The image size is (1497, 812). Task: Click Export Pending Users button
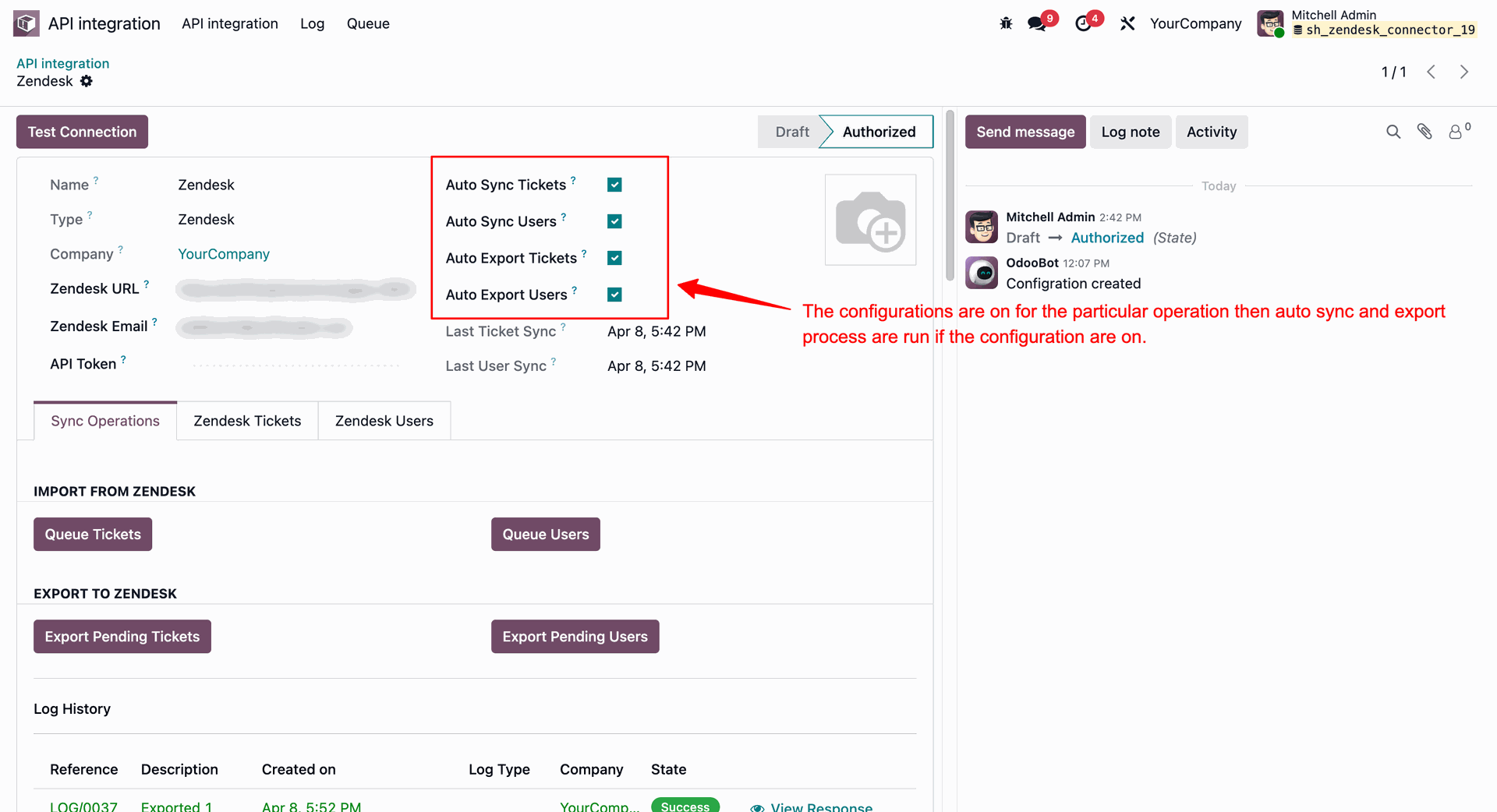point(575,637)
